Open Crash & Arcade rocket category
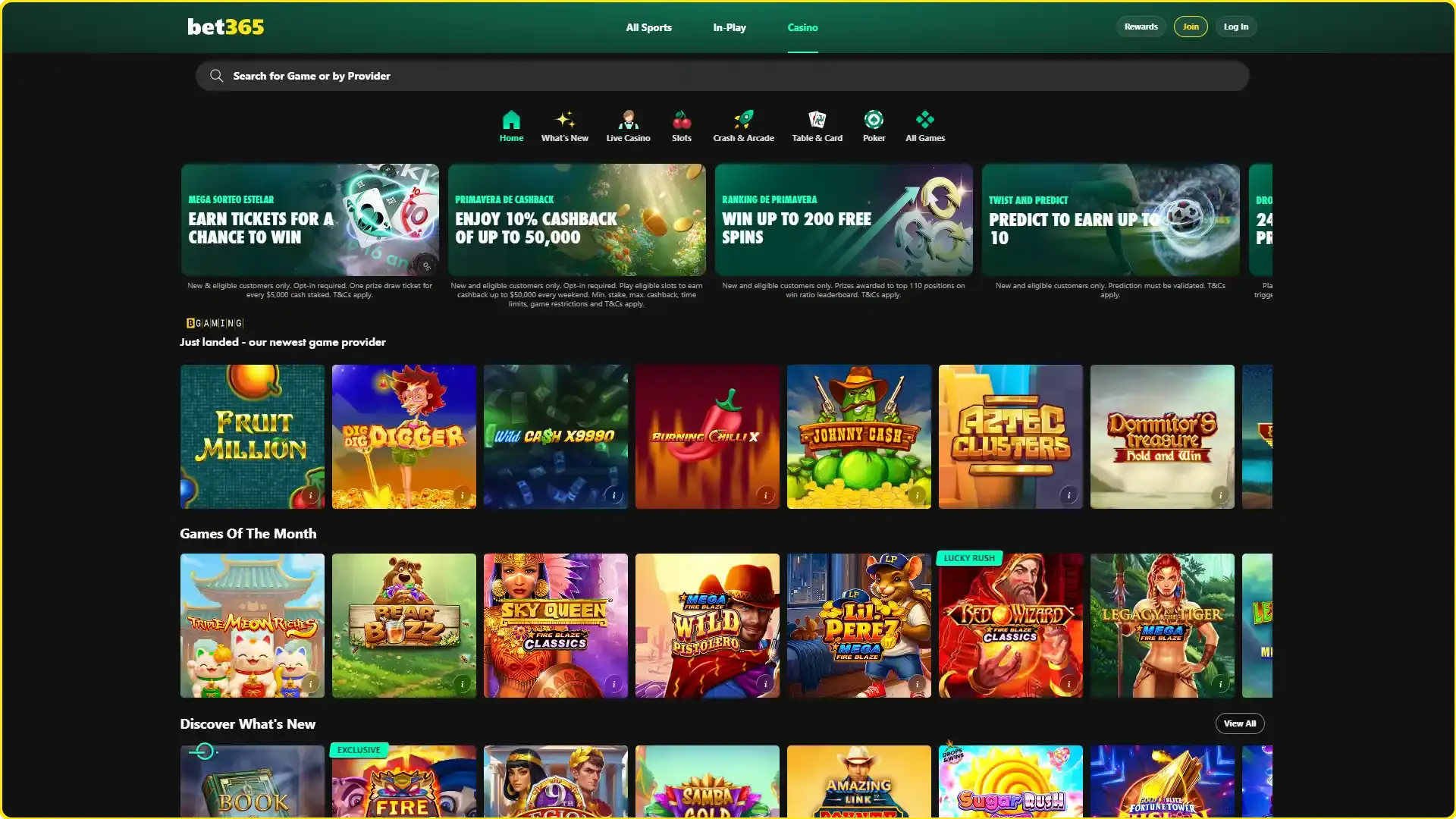The width and height of the screenshot is (1456, 819). 743,126
